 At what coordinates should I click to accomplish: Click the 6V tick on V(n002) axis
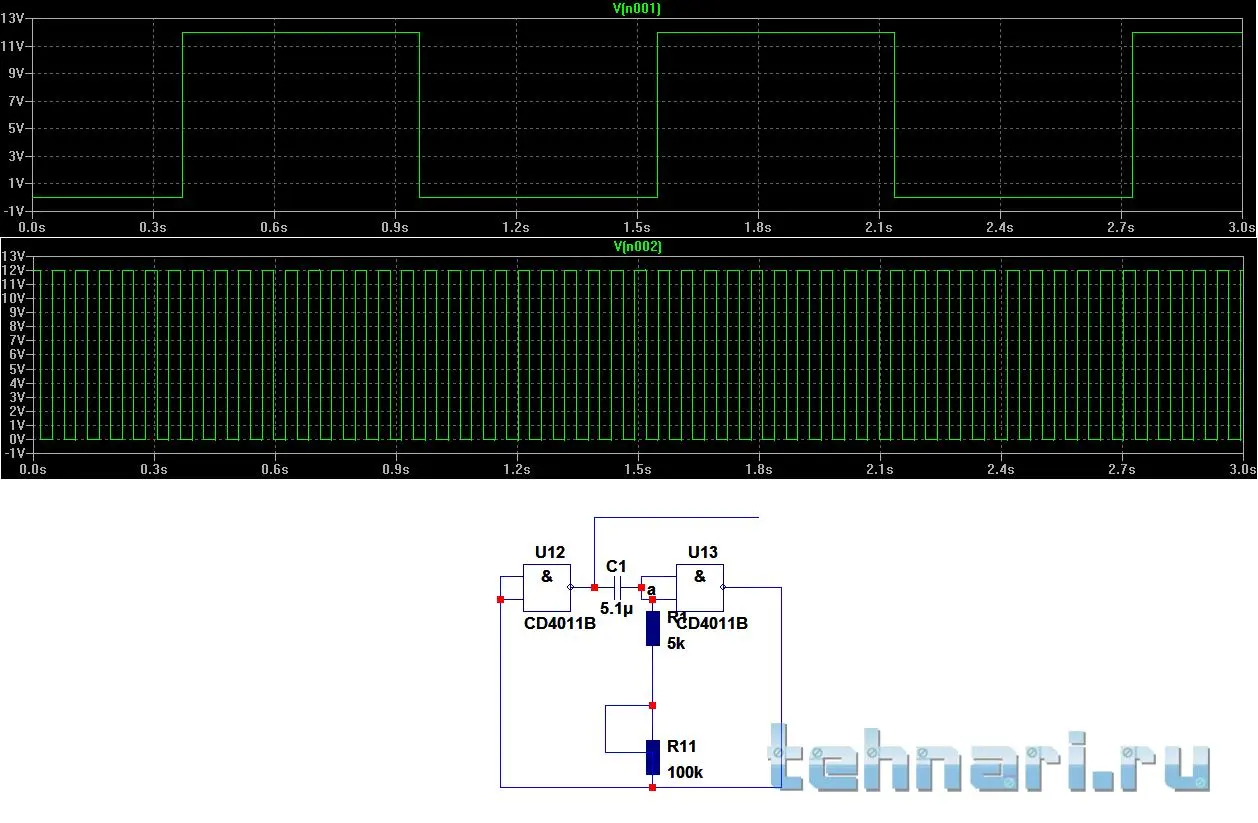tap(17, 355)
